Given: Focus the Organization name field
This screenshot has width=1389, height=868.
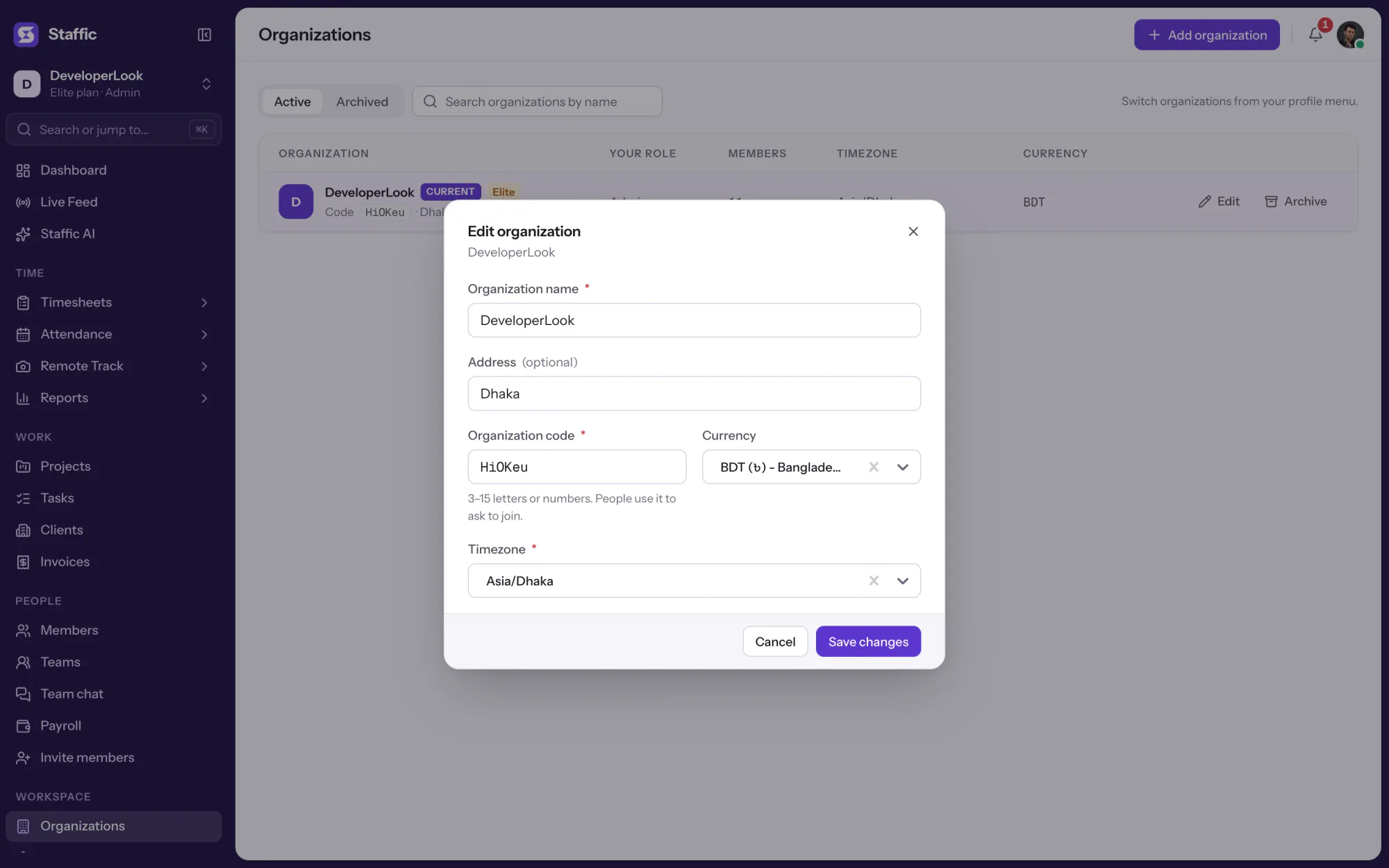Looking at the screenshot, I should tap(694, 320).
